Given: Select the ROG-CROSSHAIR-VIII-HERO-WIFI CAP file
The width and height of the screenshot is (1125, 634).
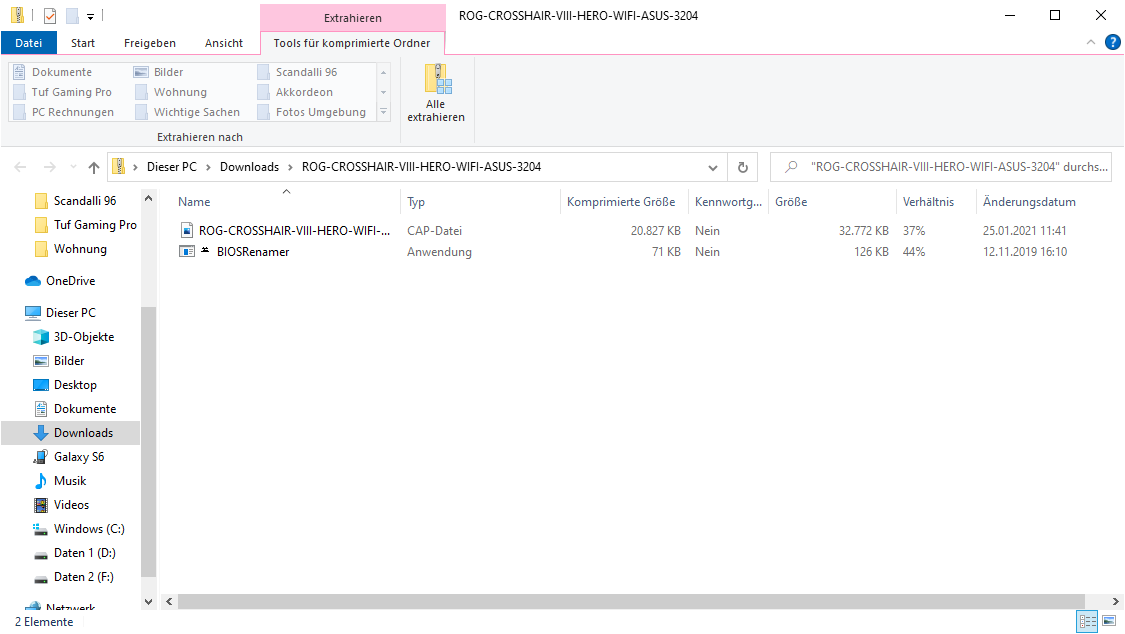Looking at the screenshot, I should (285, 230).
